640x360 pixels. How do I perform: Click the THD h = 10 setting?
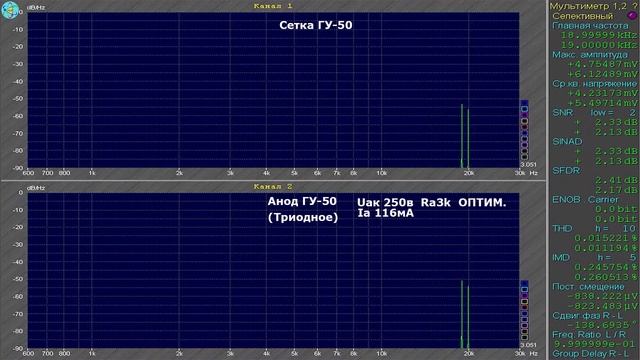tap(594, 229)
